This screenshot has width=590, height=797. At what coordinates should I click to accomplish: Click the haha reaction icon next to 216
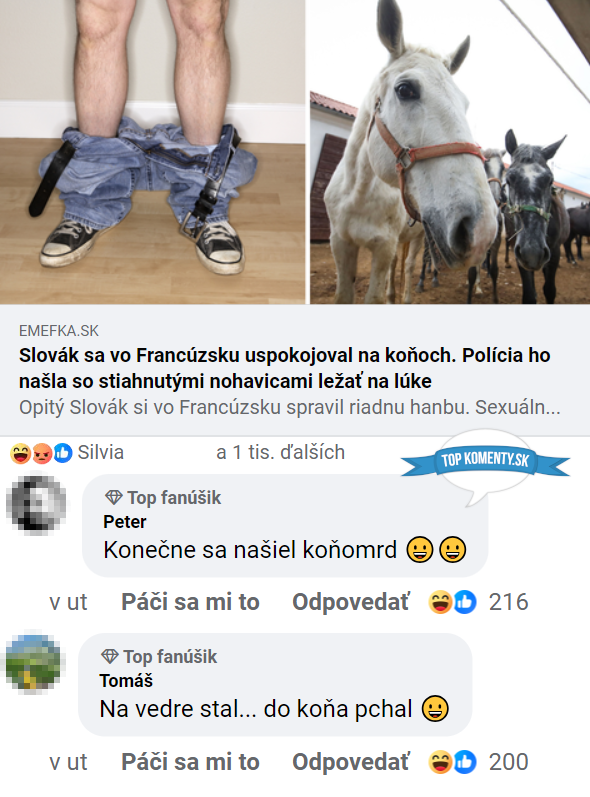440,602
